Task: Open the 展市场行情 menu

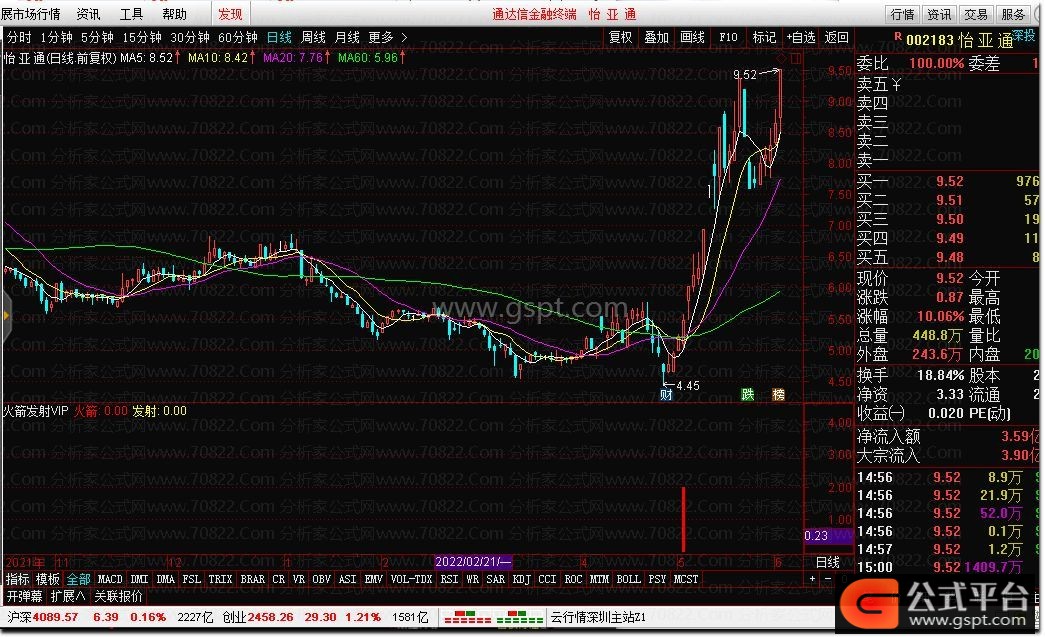Action: (30, 14)
